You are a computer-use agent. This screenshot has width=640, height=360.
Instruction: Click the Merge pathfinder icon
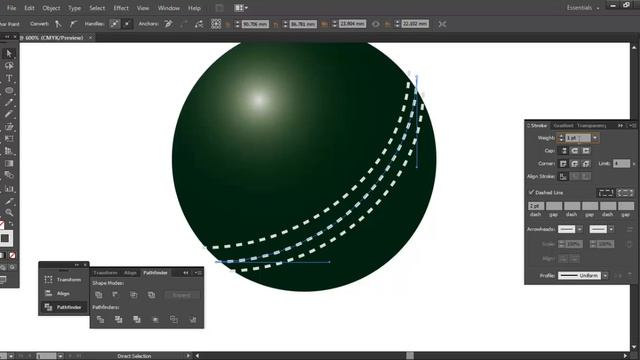coord(137,319)
